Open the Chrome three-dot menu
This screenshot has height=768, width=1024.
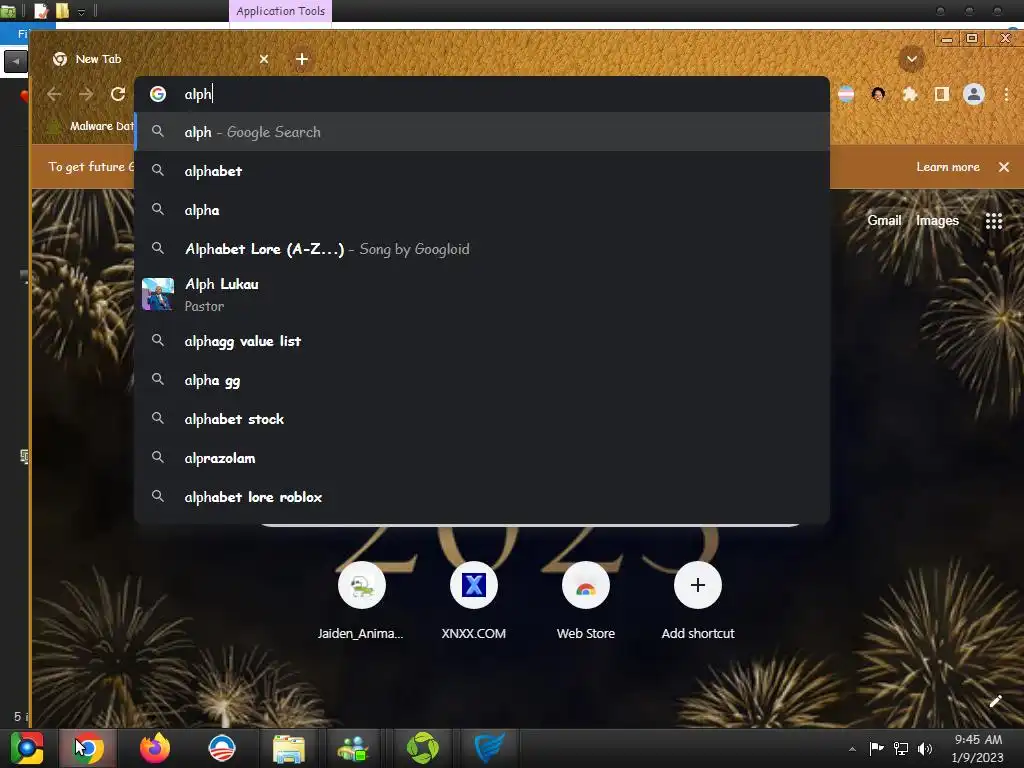coord(1006,94)
